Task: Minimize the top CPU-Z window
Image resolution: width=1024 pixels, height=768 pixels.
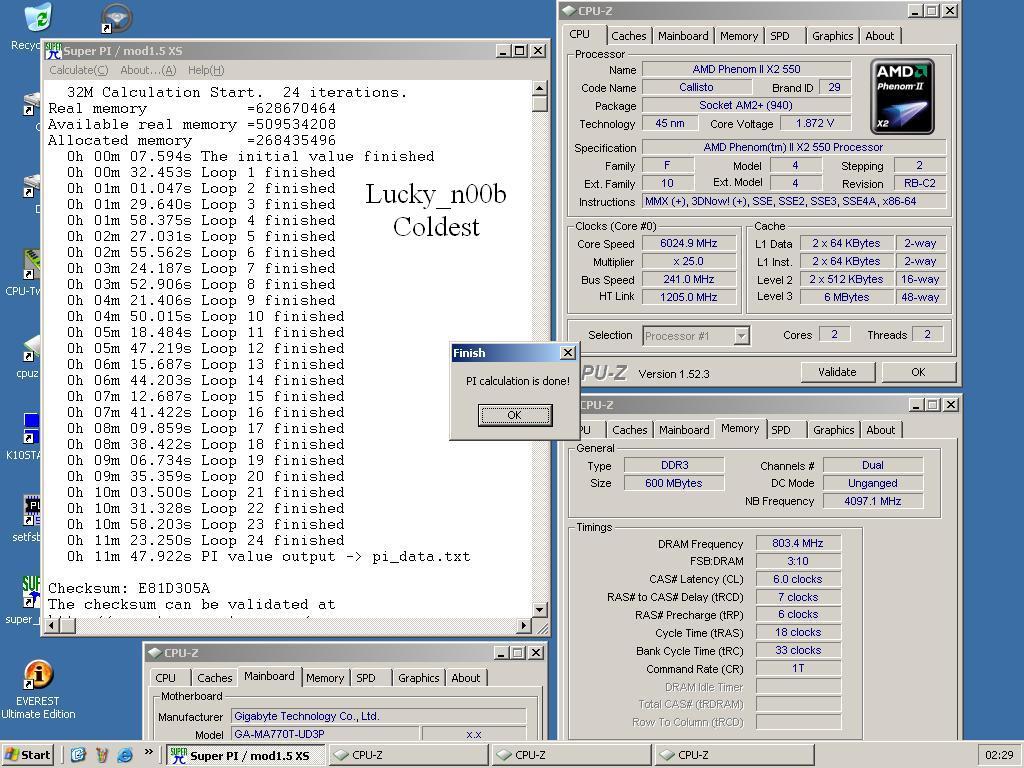Action: tap(915, 11)
